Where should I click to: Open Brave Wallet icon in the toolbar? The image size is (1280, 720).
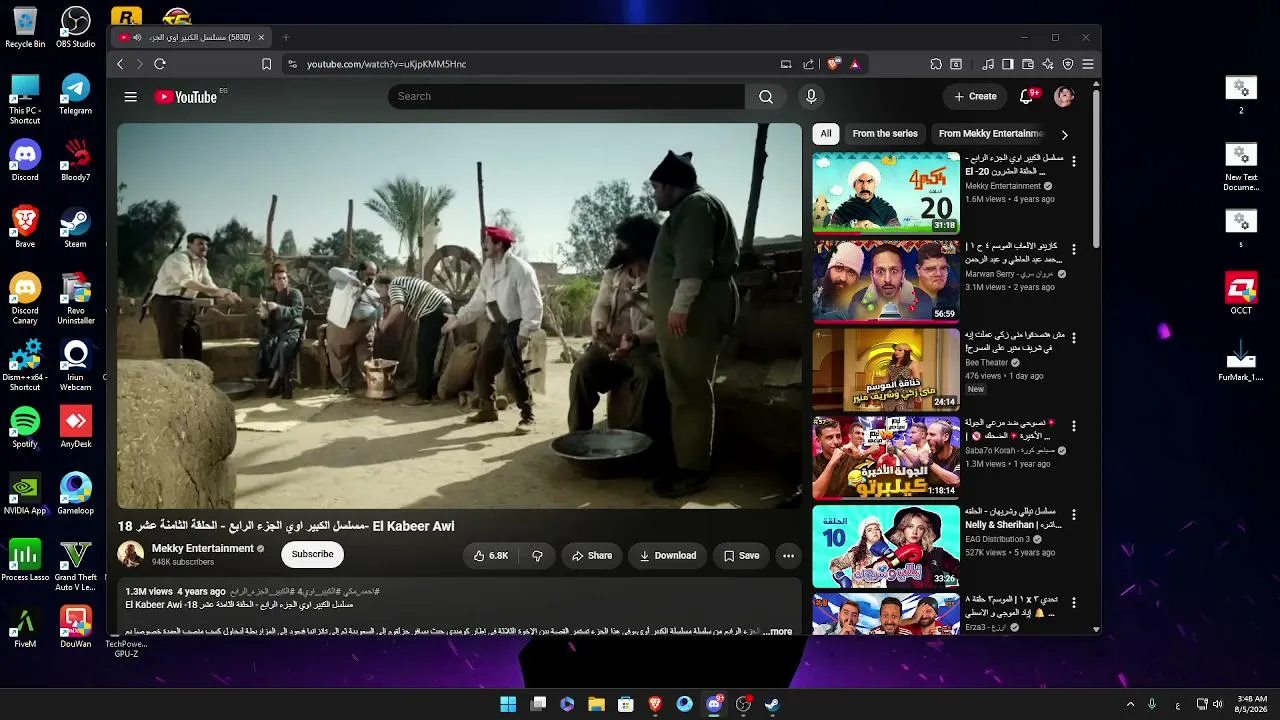1028,64
